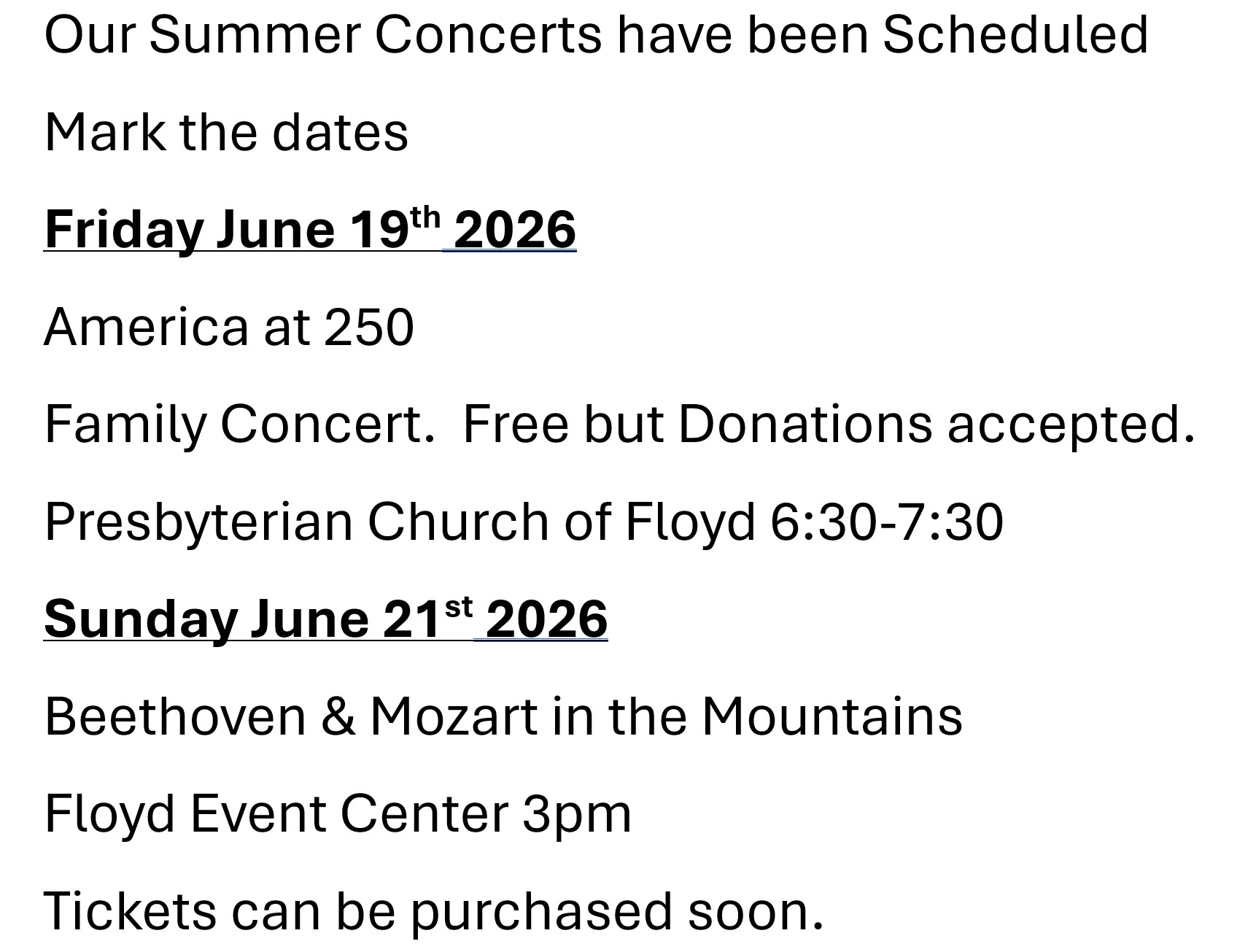
Task: Click the word "Donations"
Action: (805, 424)
